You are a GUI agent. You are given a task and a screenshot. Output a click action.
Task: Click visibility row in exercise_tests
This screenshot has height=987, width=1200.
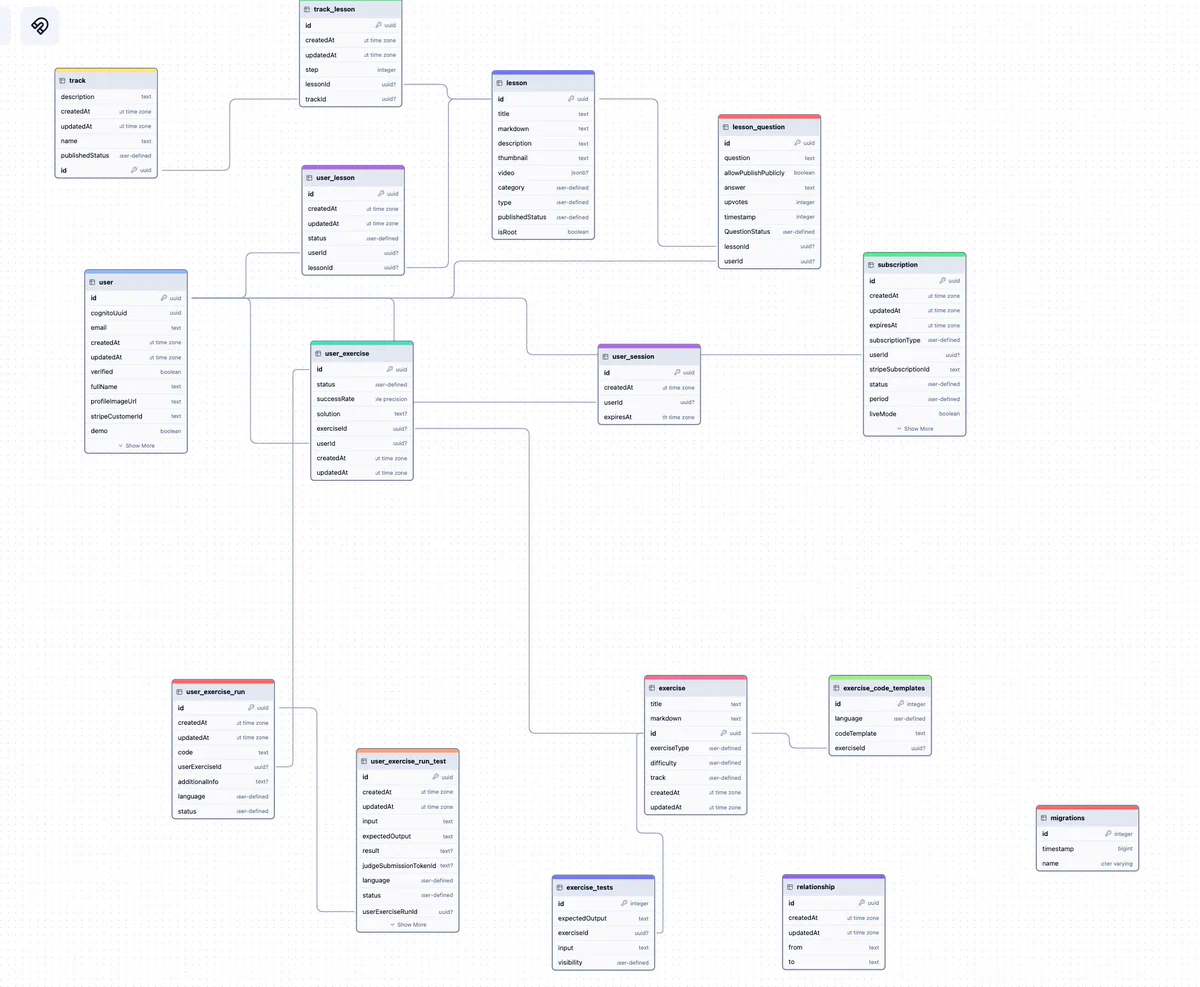604,963
